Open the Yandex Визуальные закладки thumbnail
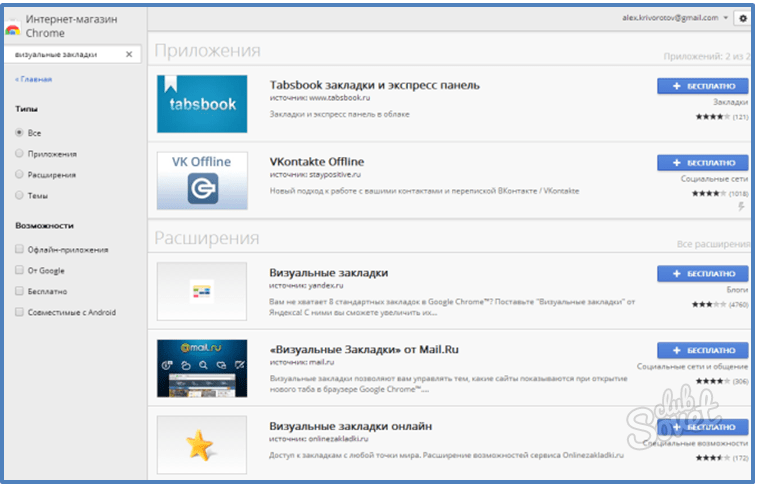 pyautogui.click(x=202, y=292)
